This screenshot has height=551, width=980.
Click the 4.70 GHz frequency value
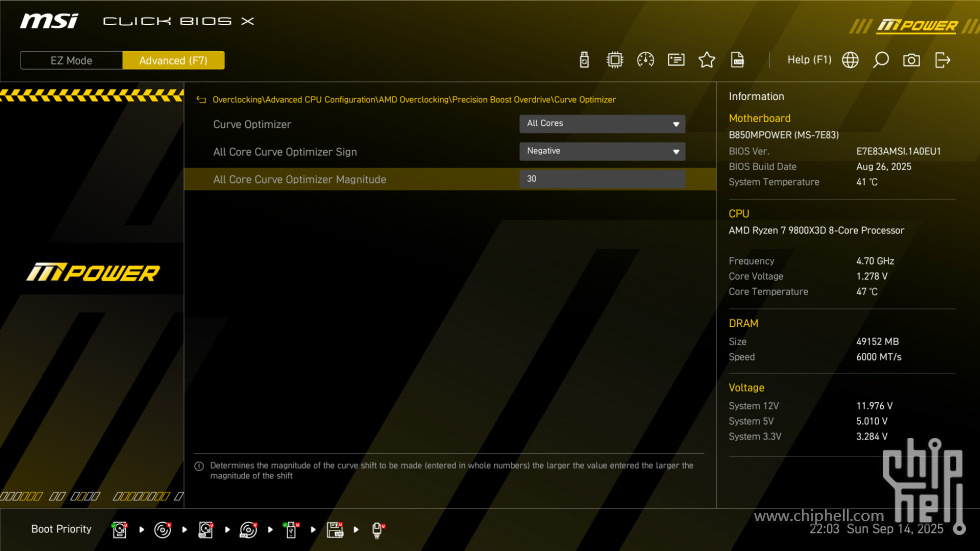tap(875, 261)
